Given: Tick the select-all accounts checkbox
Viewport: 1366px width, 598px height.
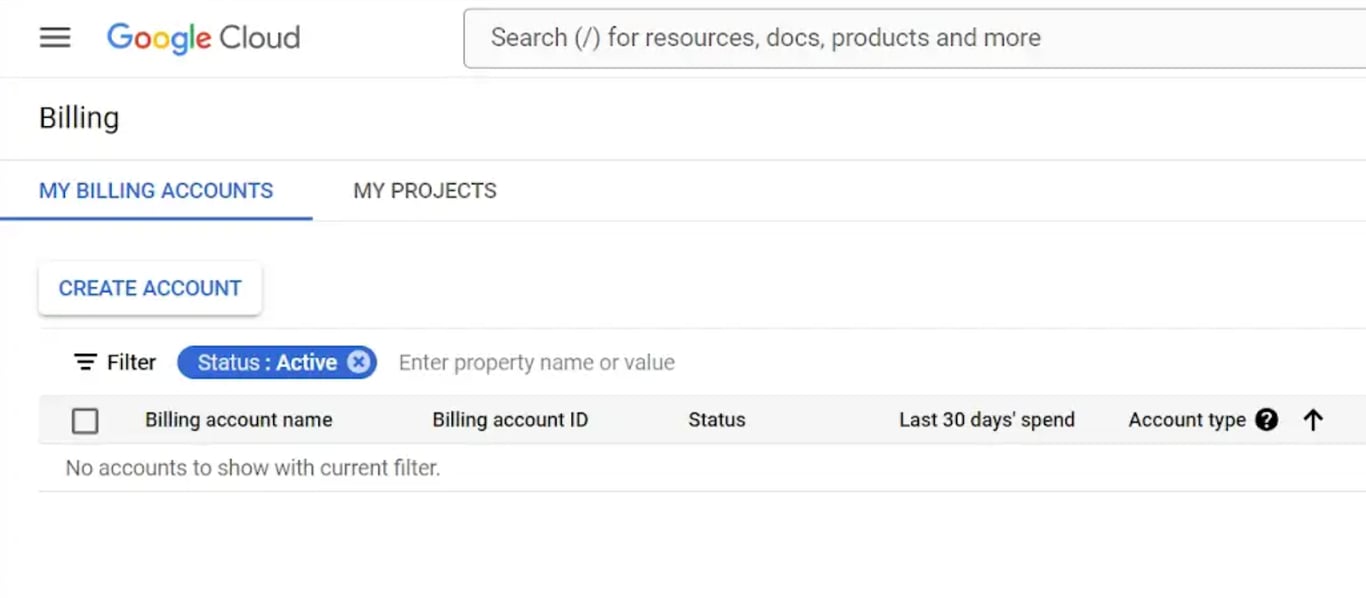Looking at the screenshot, I should [85, 421].
